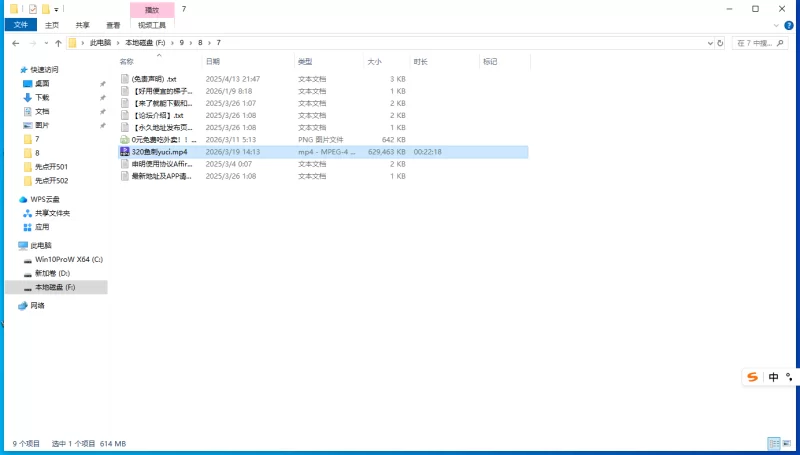Go up one folder level arrow

pyautogui.click(x=58, y=43)
